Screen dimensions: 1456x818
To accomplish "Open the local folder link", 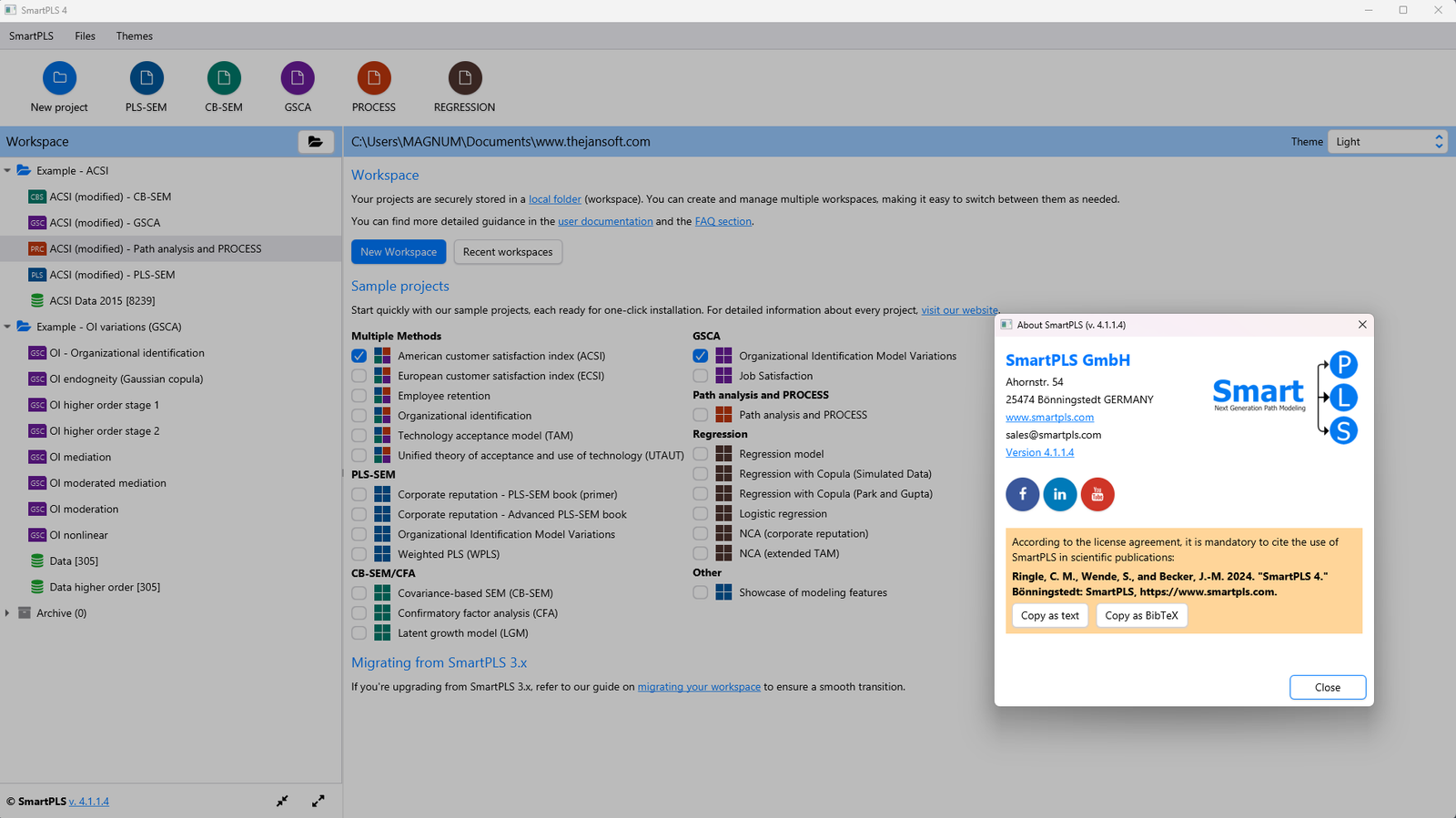I will [554, 199].
